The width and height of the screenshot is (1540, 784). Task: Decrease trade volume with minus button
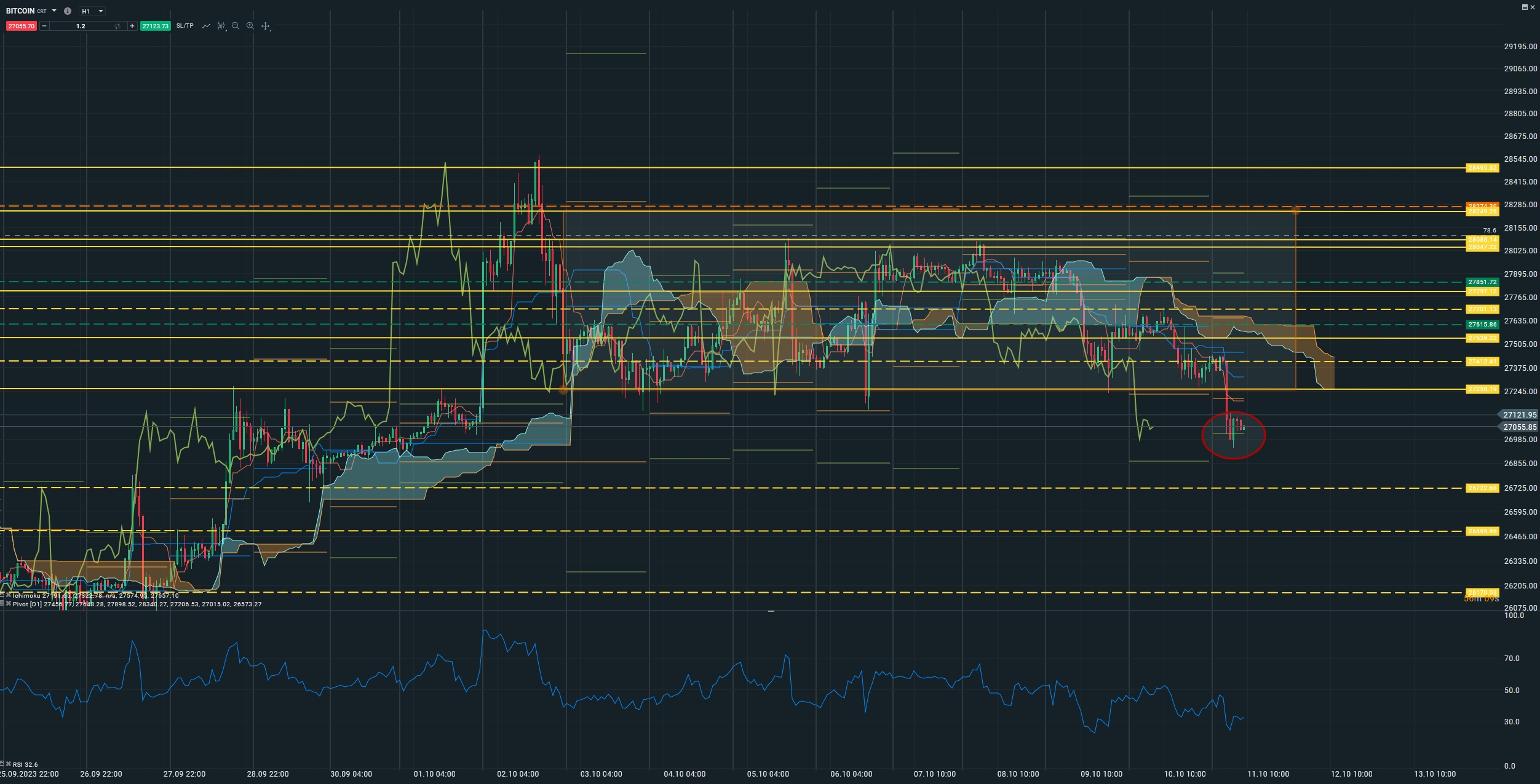click(x=44, y=26)
